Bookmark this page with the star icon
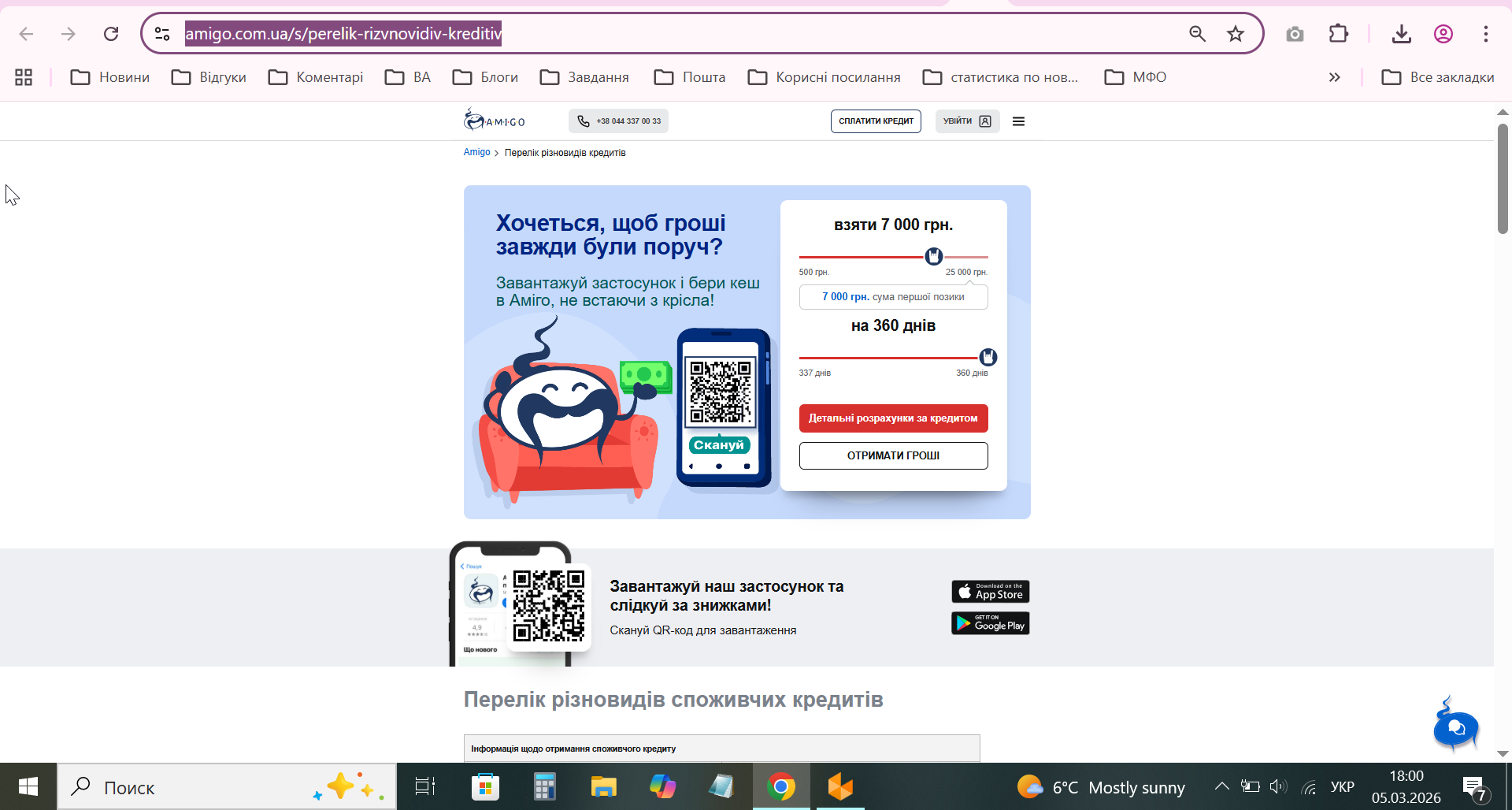The width and height of the screenshot is (1512, 810). point(1236,34)
